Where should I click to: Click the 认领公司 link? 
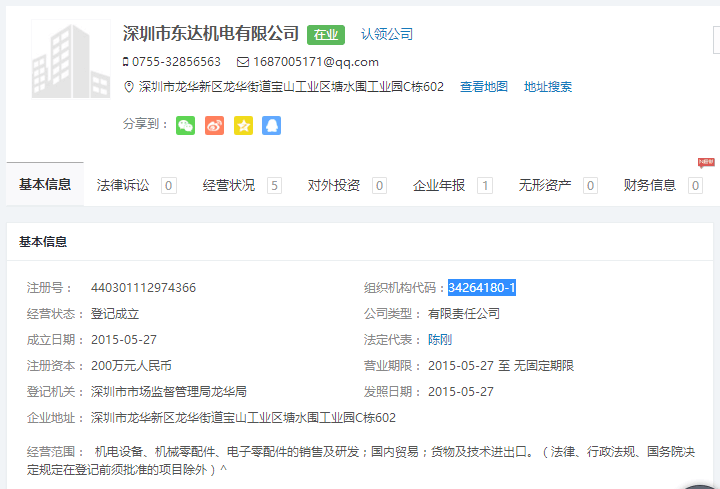[387, 34]
